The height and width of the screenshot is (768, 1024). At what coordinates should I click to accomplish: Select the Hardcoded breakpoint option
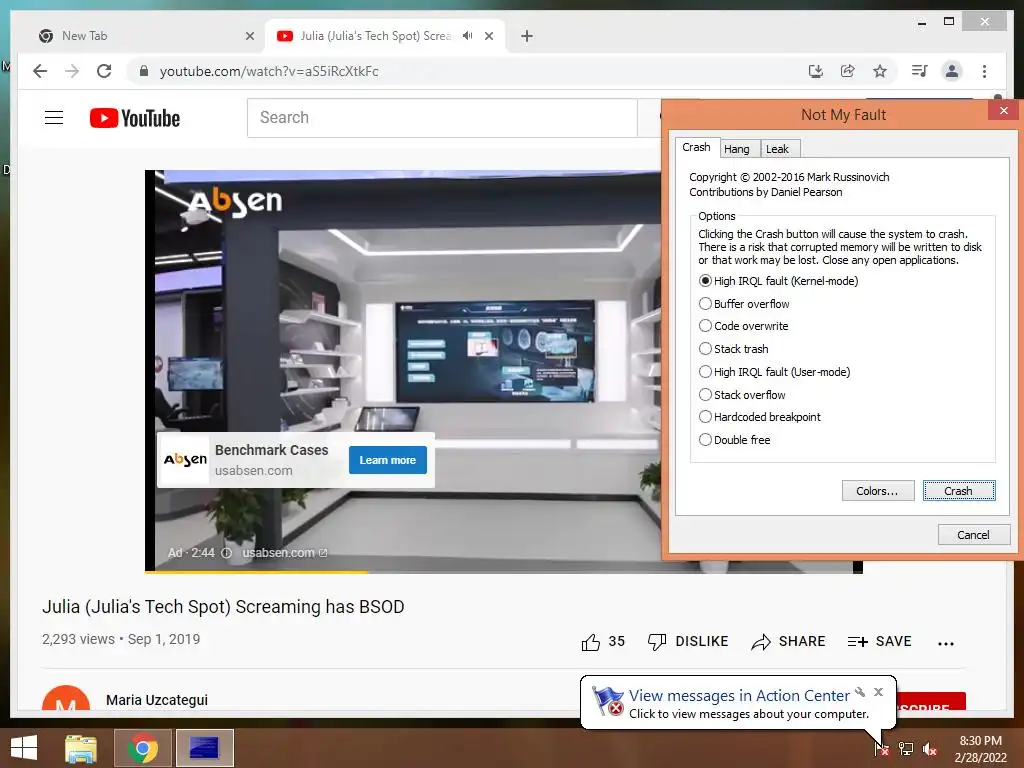click(x=760, y=417)
